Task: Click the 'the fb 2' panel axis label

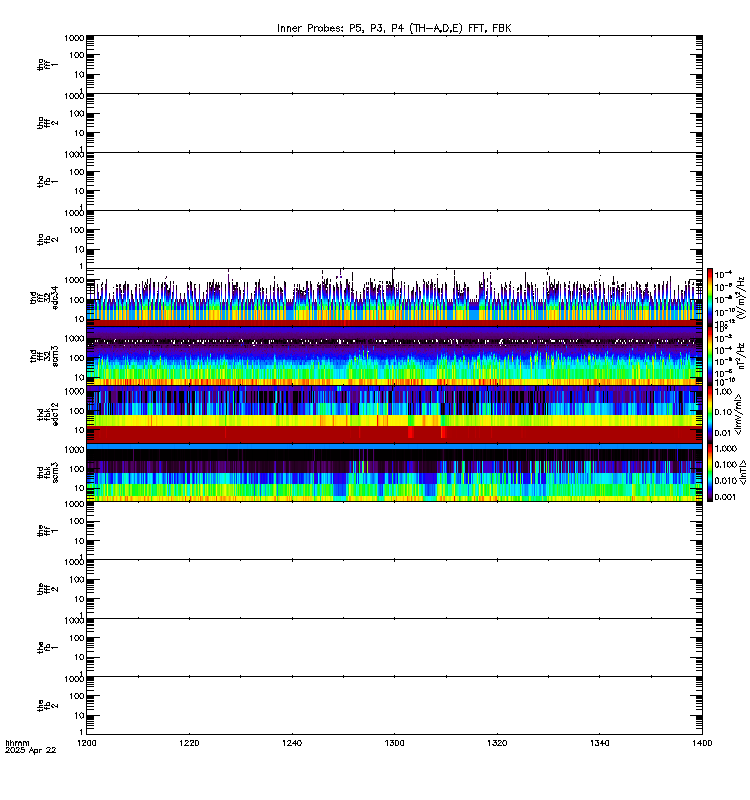Action: (x=47, y=706)
